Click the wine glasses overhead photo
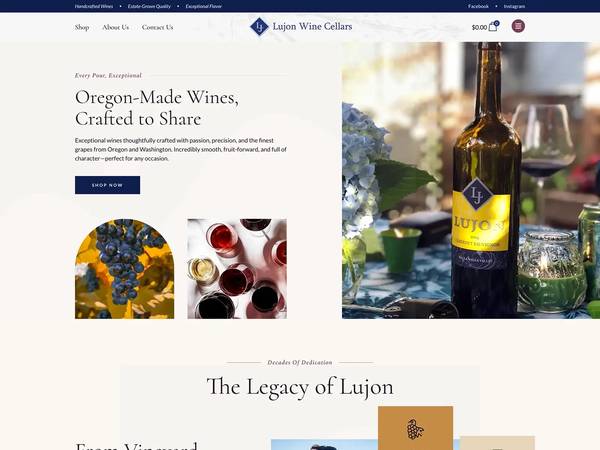Image resolution: width=600 pixels, height=450 pixels. (x=237, y=269)
